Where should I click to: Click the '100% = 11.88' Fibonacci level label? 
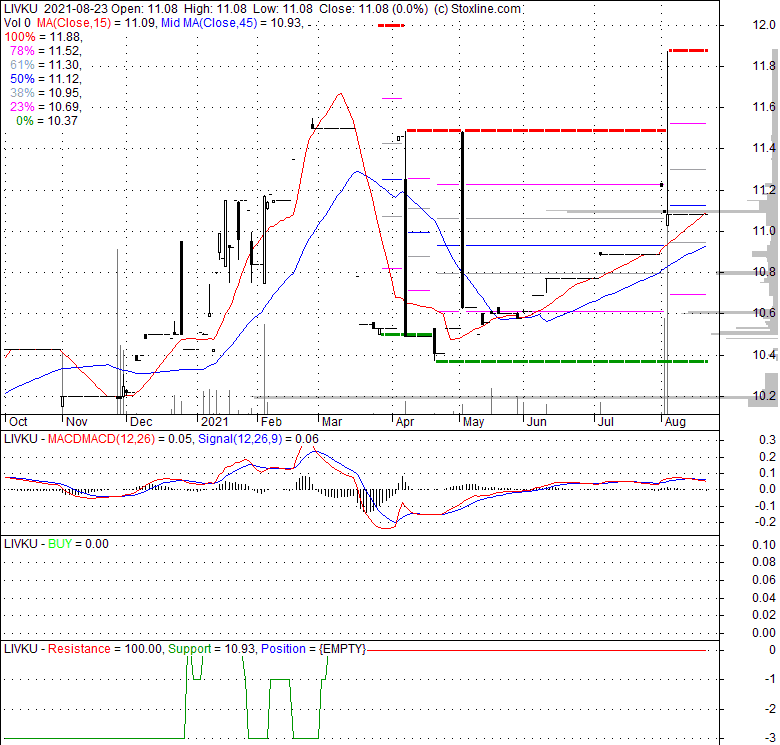43,37
